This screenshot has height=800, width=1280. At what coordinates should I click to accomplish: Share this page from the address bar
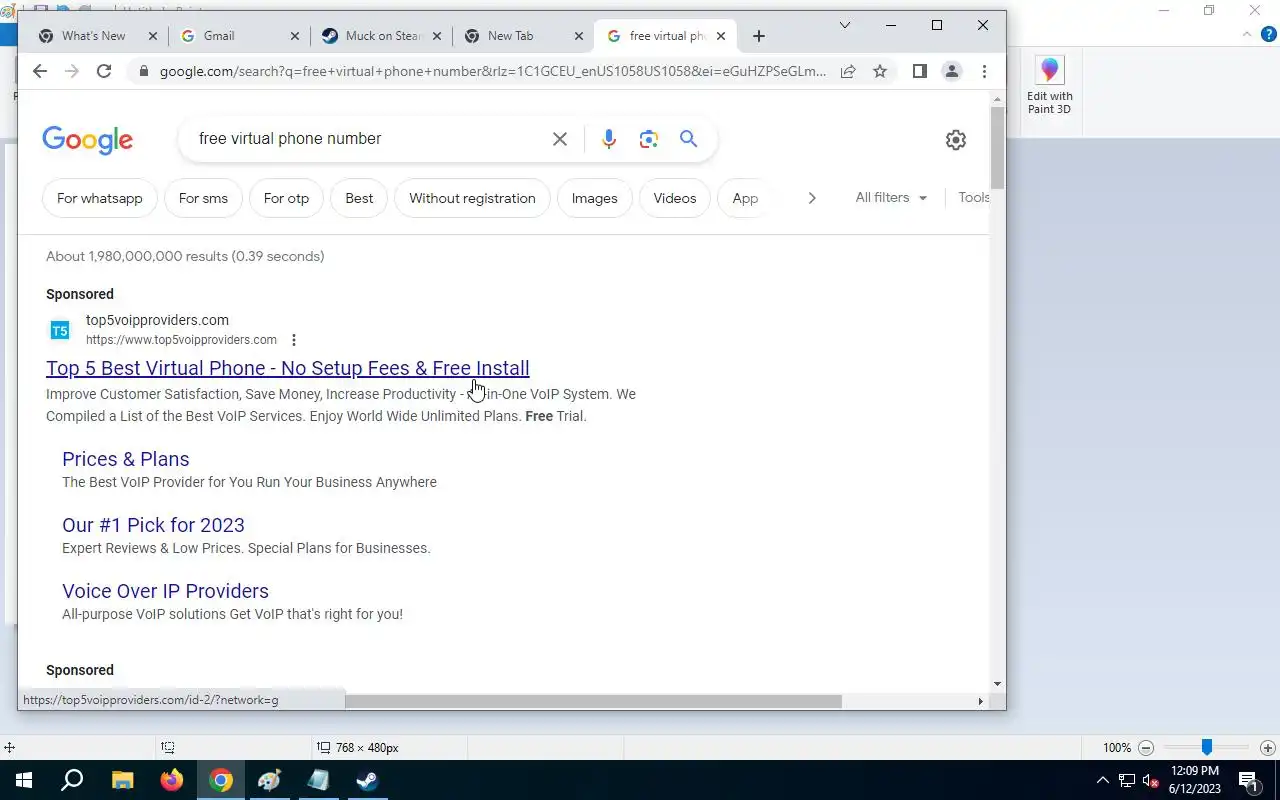coord(848,71)
